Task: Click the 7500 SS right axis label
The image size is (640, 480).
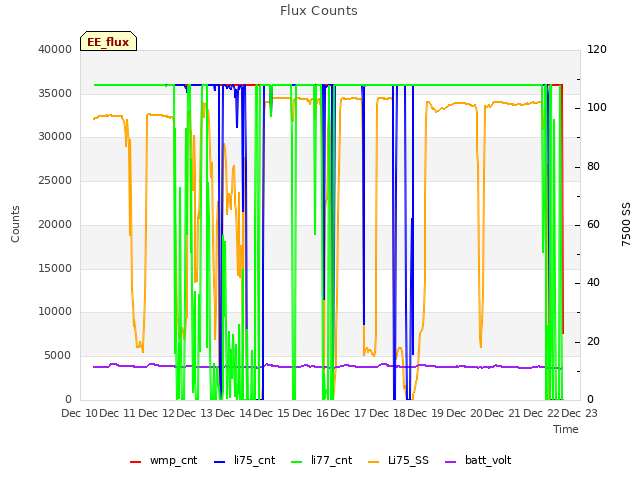Action: (x=626, y=224)
